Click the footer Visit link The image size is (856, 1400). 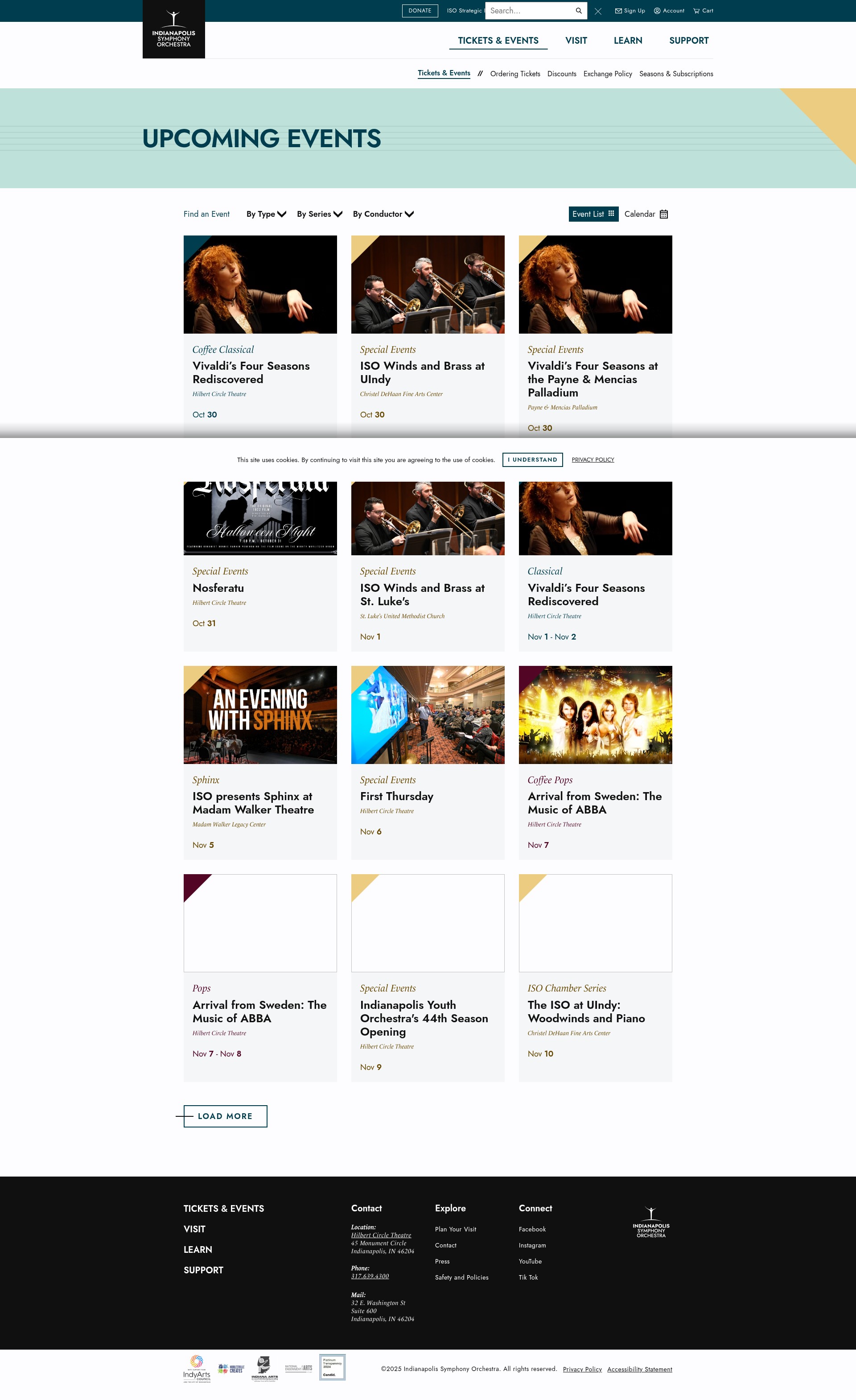click(194, 1229)
